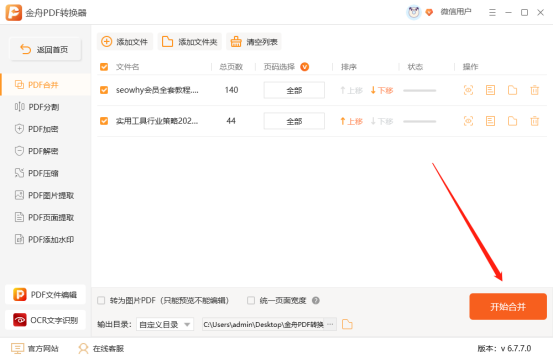This screenshot has height=360, width=553.
Task: Open 在线客服 support link
Action: [x=101, y=348]
